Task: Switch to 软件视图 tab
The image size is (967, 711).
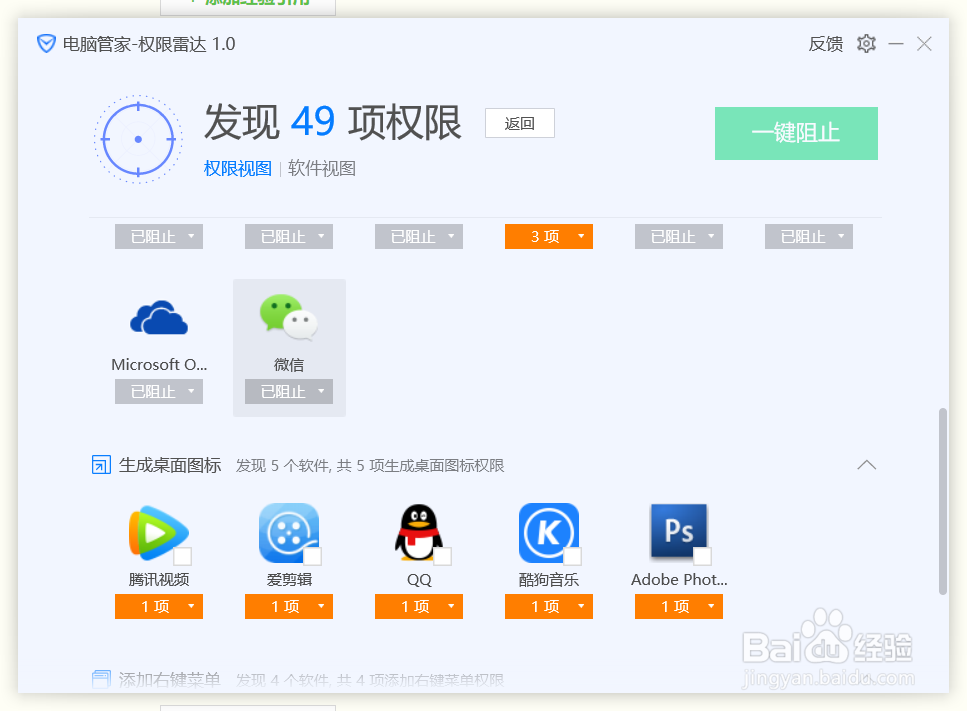Action: (321, 168)
